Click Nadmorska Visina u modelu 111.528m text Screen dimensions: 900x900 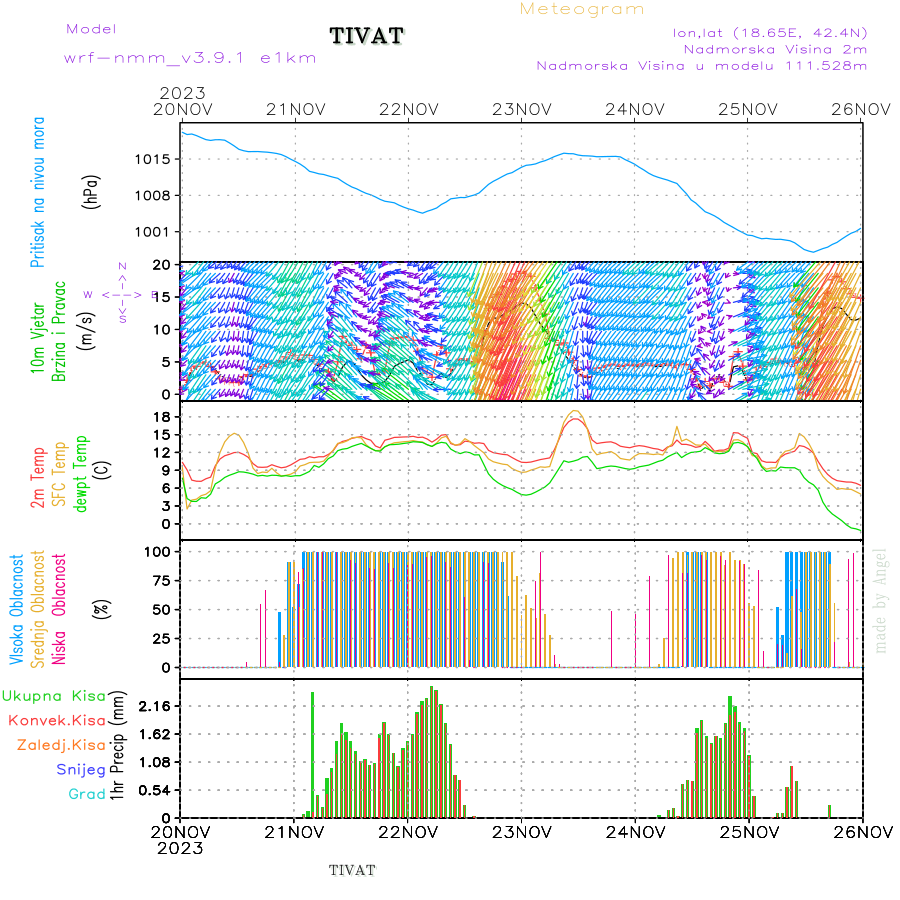(x=701, y=66)
